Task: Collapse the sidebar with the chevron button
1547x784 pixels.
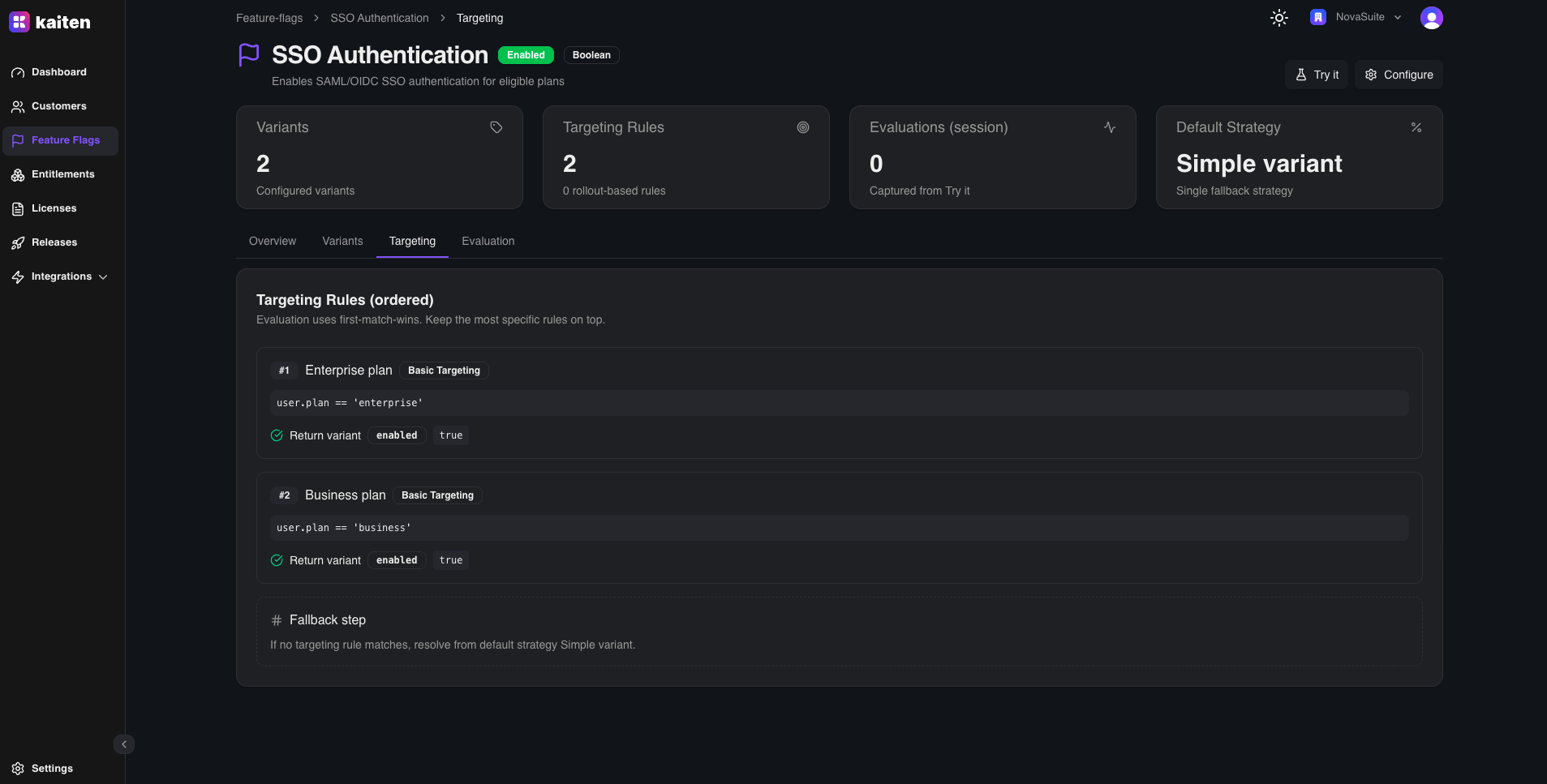Action: tap(124, 744)
